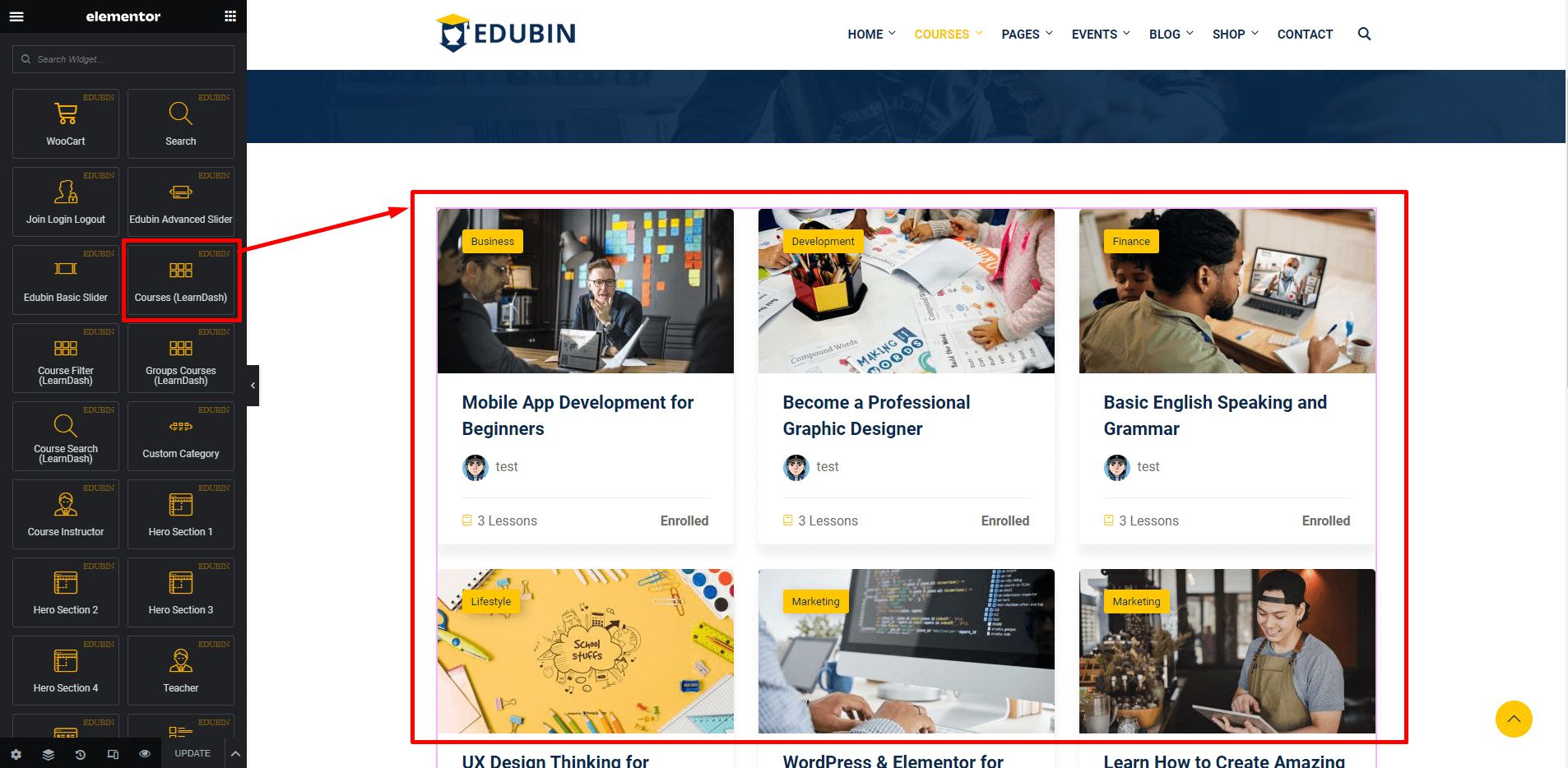The height and width of the screenshot is (768, 1568).
Task: Toggle preview changes eye icon
Action: pyautogui.click(x=145, y=754)
